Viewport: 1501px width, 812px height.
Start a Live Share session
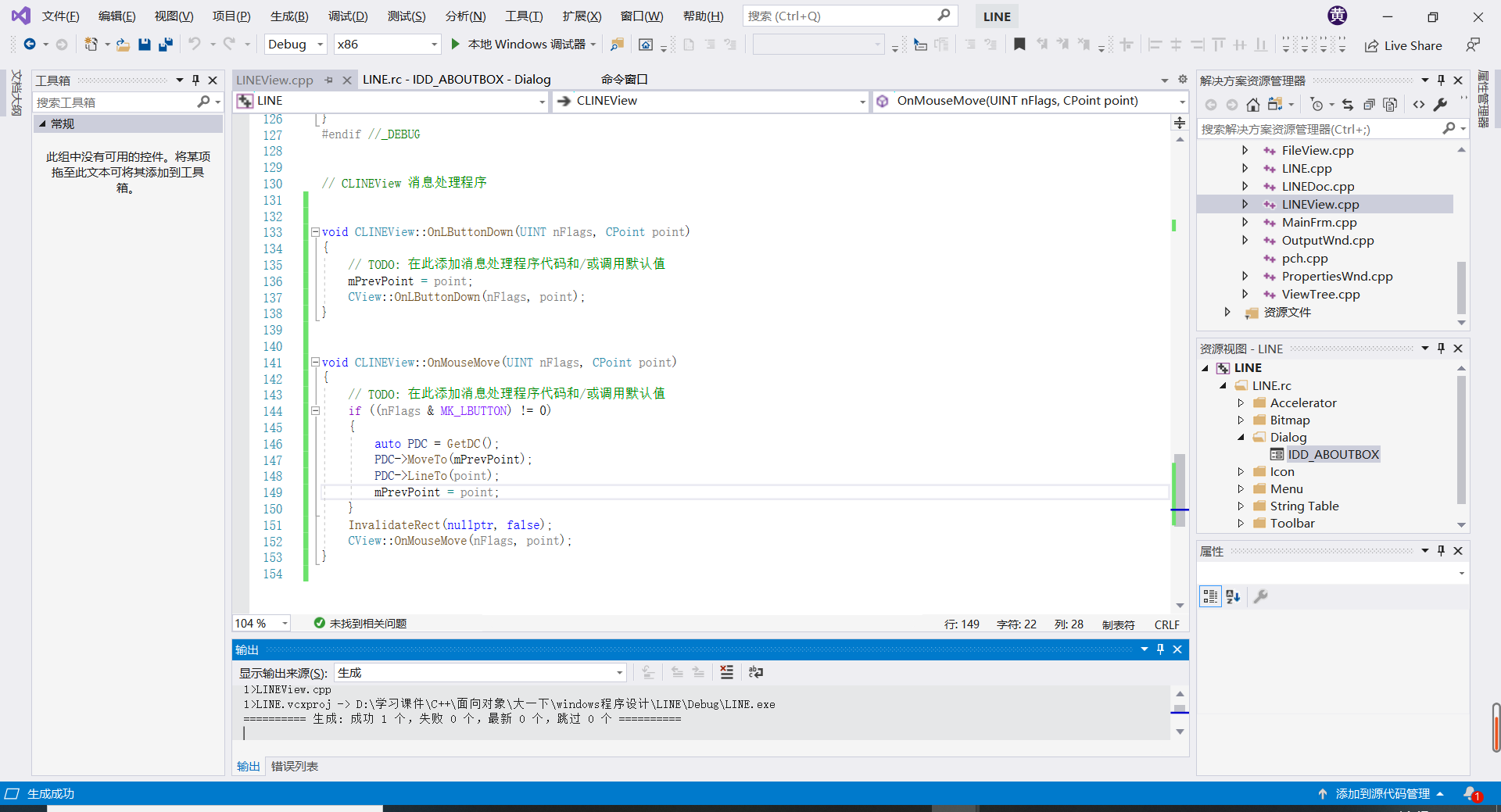point(1403,45)
